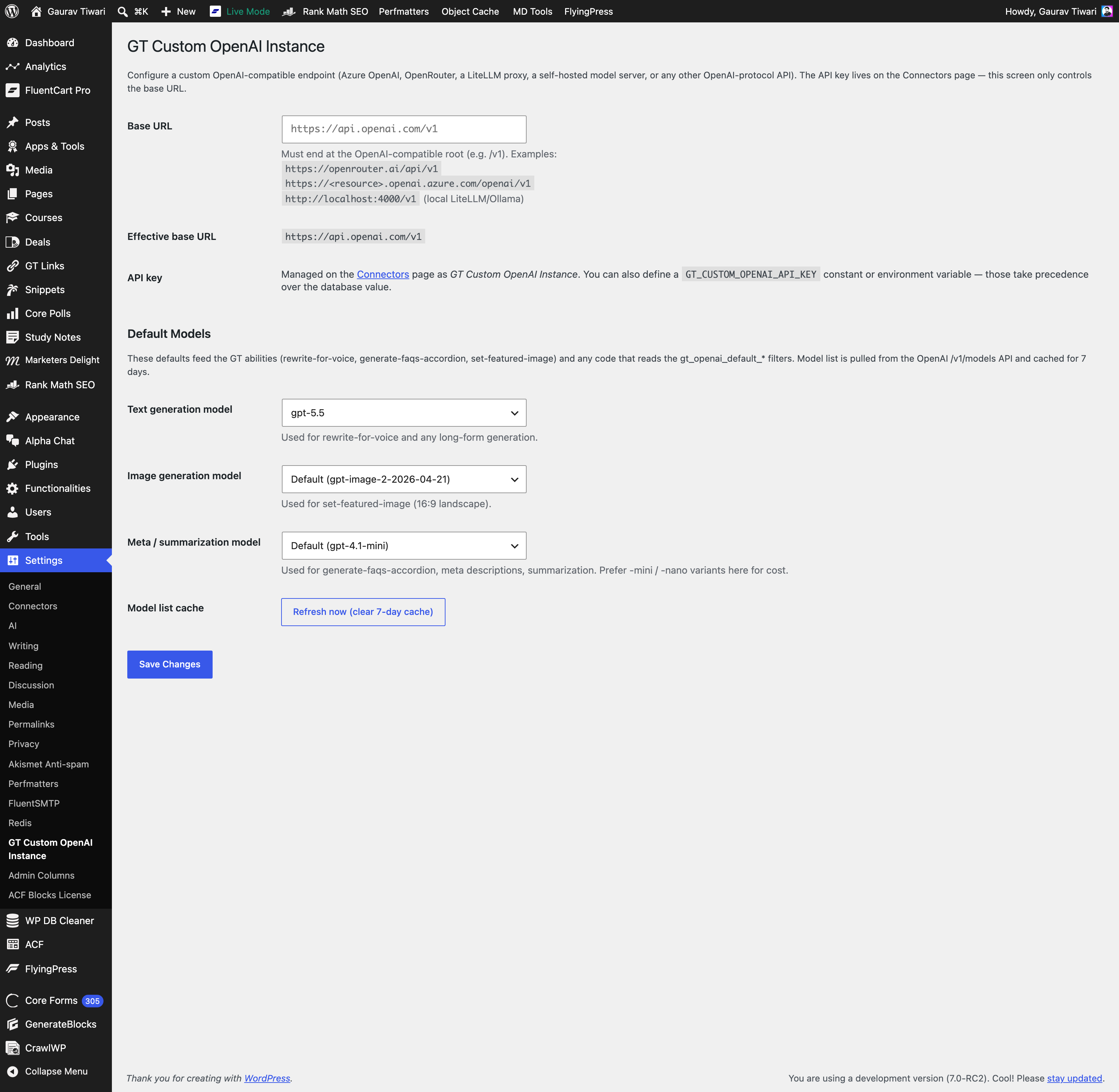Follow the stay updated footer link
This screenshot has width=1119, height=1092.
(1074, 1078)
